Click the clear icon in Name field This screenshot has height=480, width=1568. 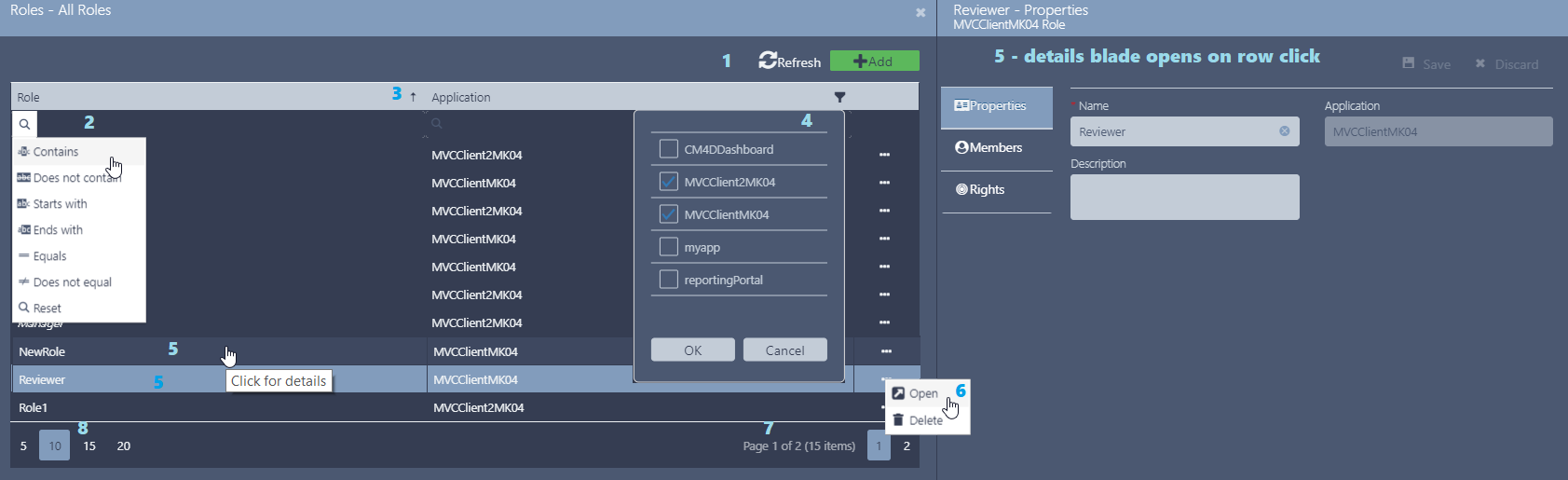1284,131
